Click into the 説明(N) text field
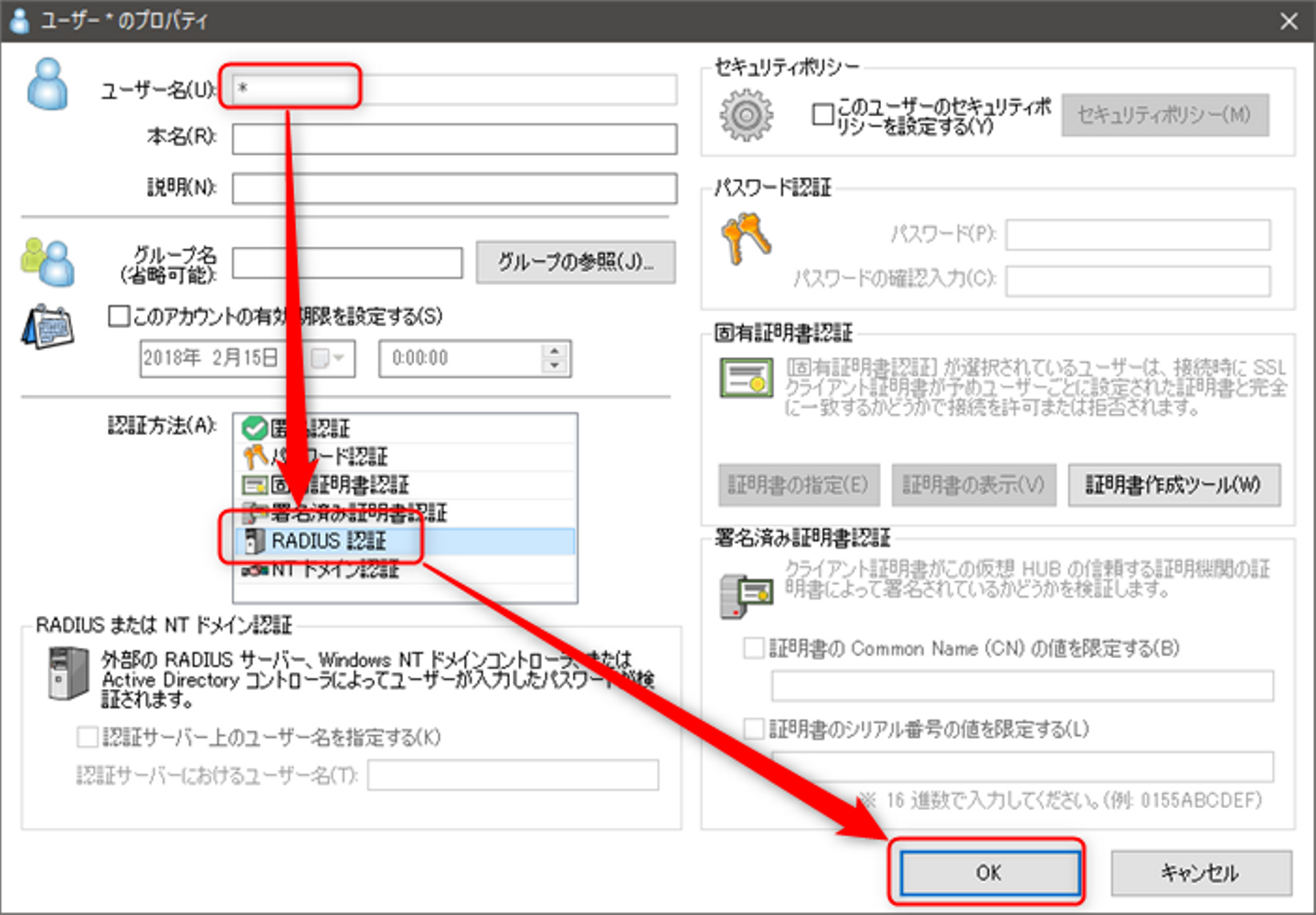This screenshot has width=1316, height=915. (x=454, y=188)
